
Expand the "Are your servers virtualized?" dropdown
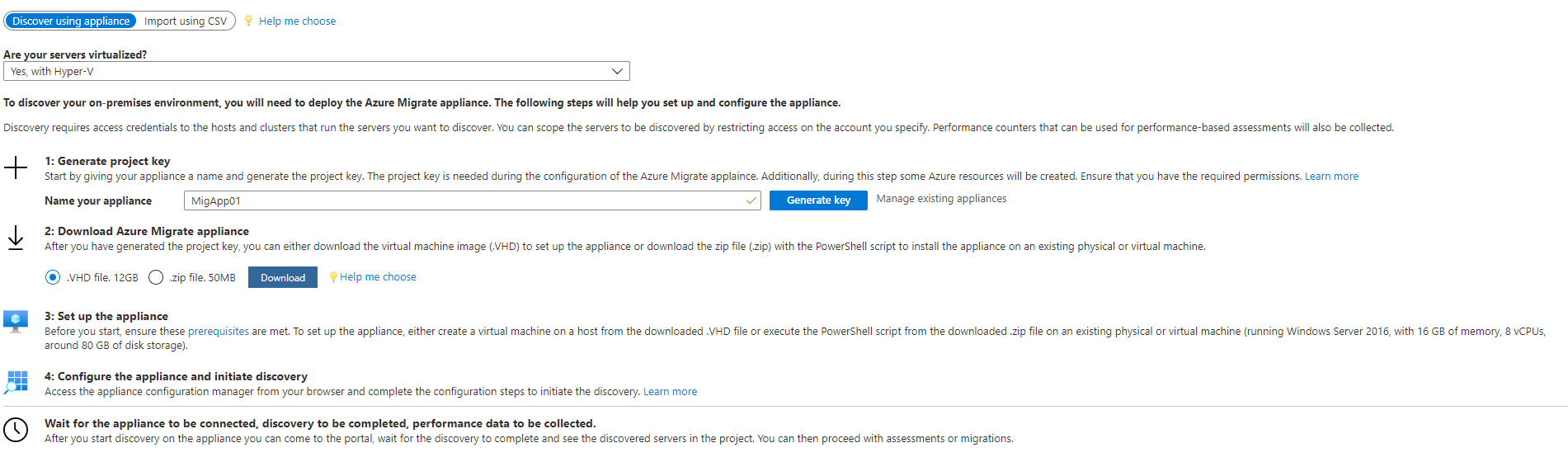[x=317, y=71]
